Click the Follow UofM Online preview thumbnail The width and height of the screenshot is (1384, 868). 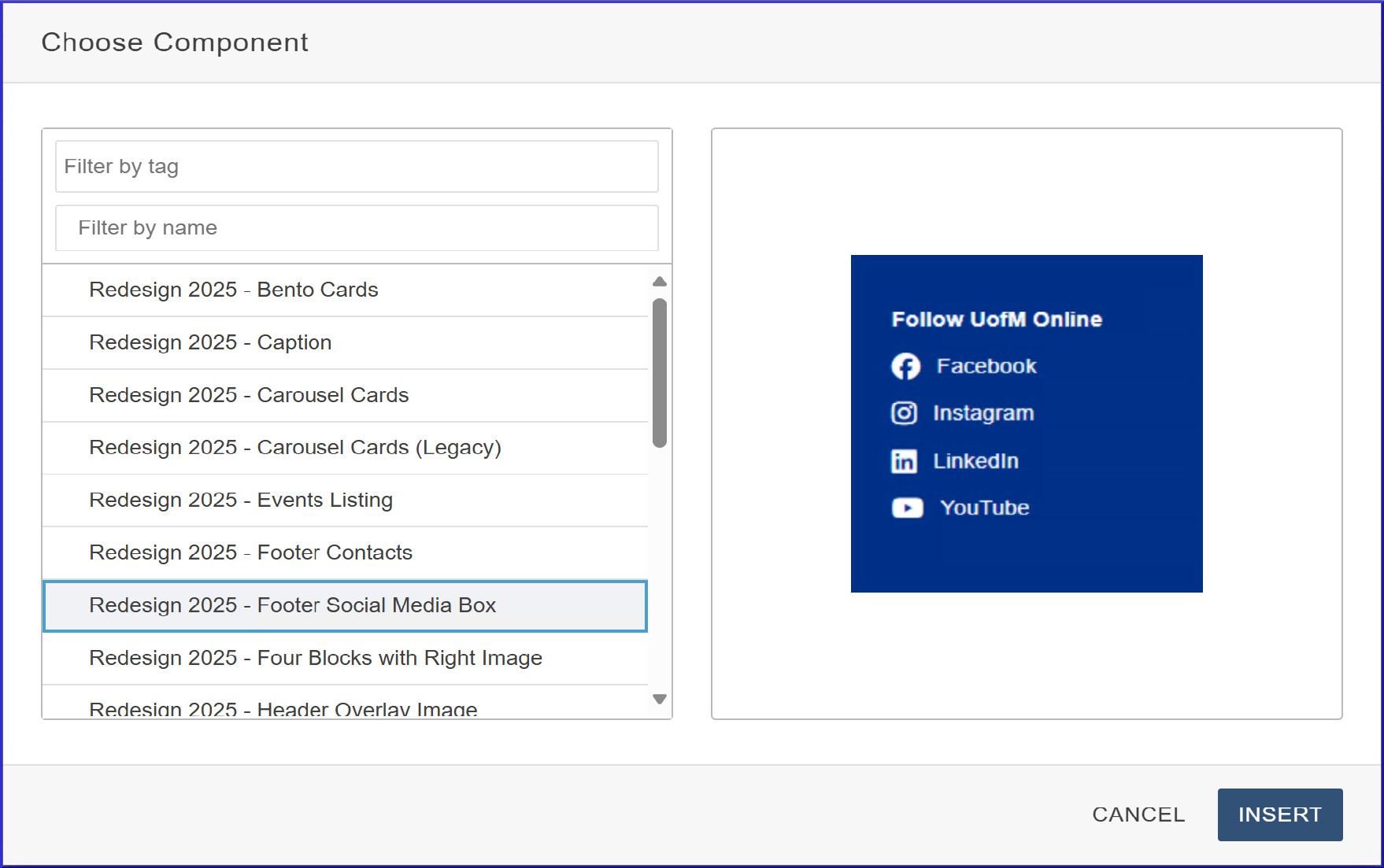[x=1027, y=423]
